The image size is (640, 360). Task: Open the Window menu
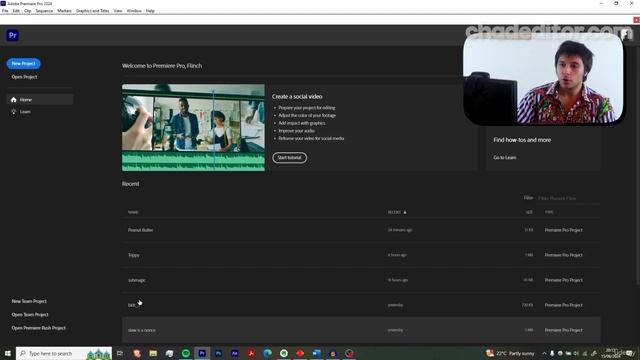tap(134, 11)
